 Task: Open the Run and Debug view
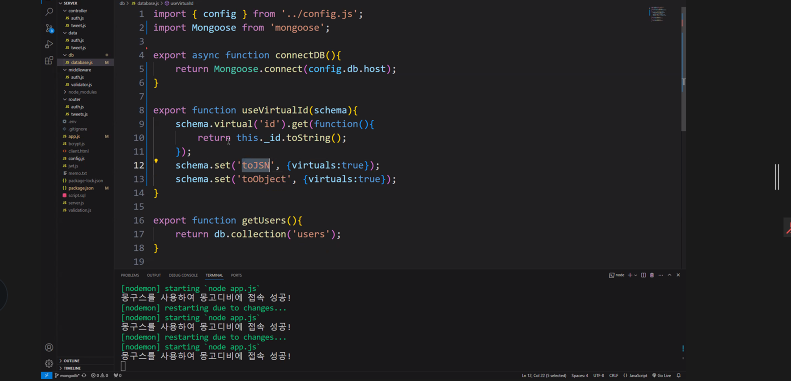49,44
